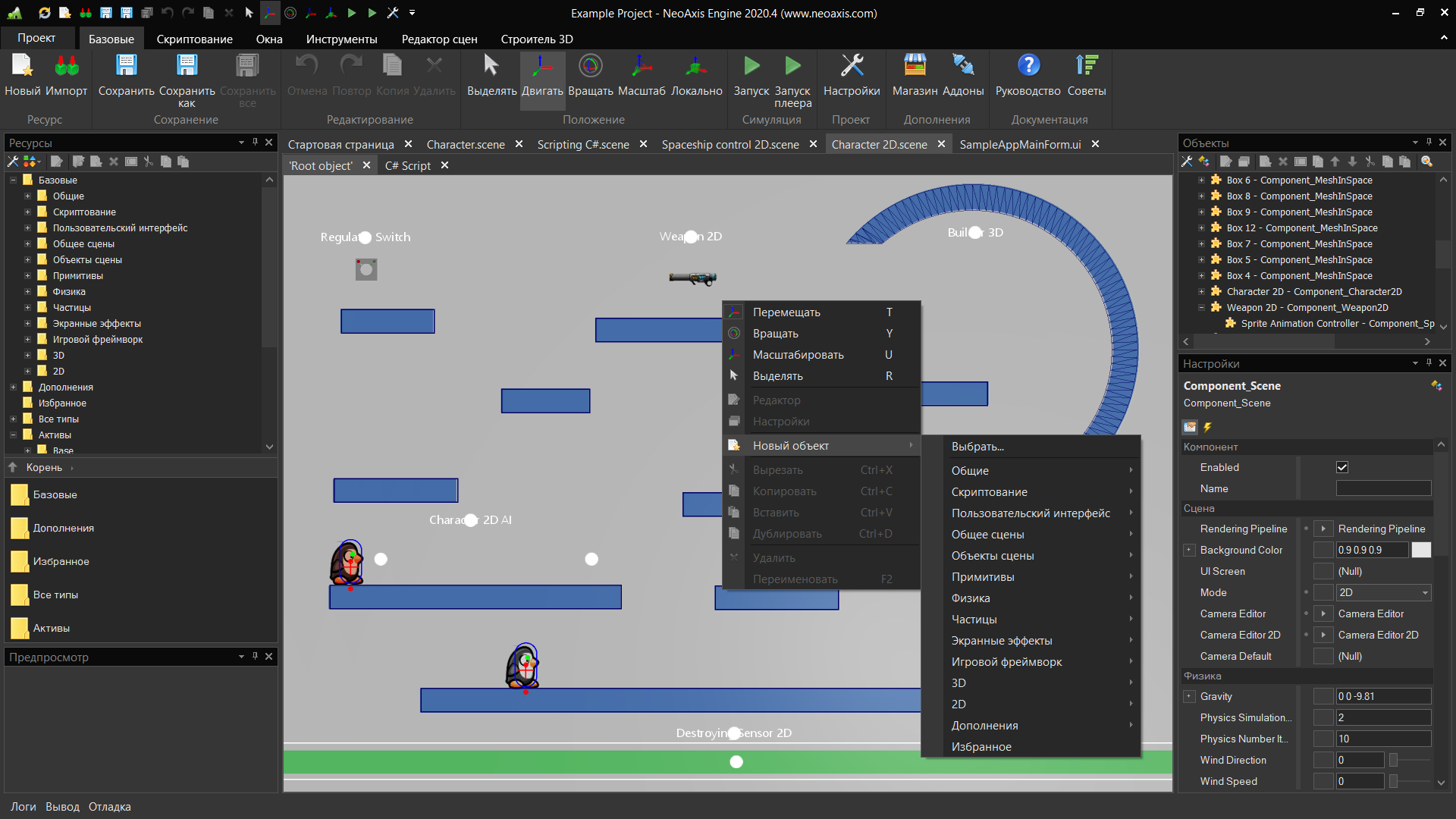Switch to Spaceship control 2D.scene tab
Screen dimensions: 1456x819
pos(730,144)
